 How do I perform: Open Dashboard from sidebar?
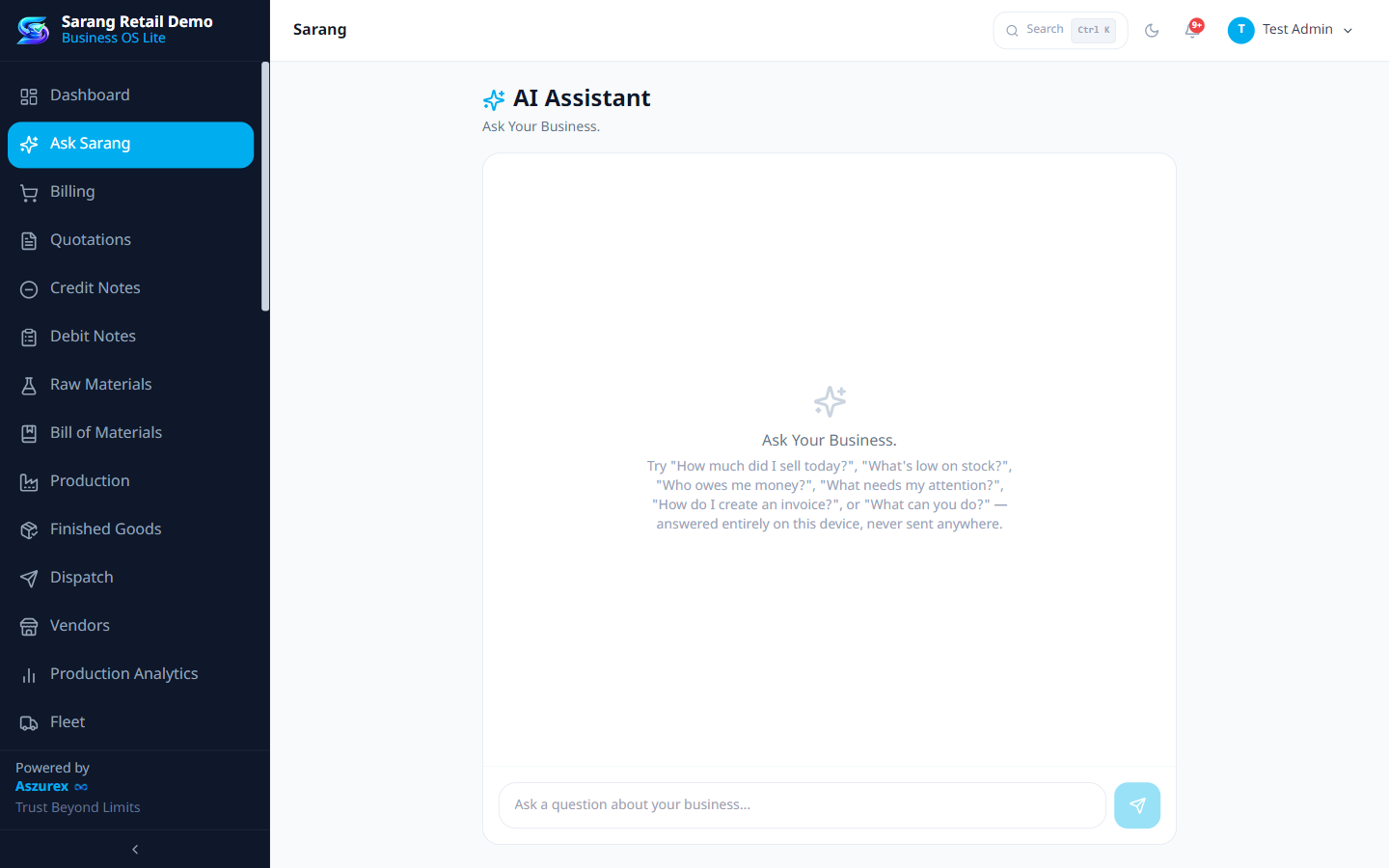tap(130, 95)
